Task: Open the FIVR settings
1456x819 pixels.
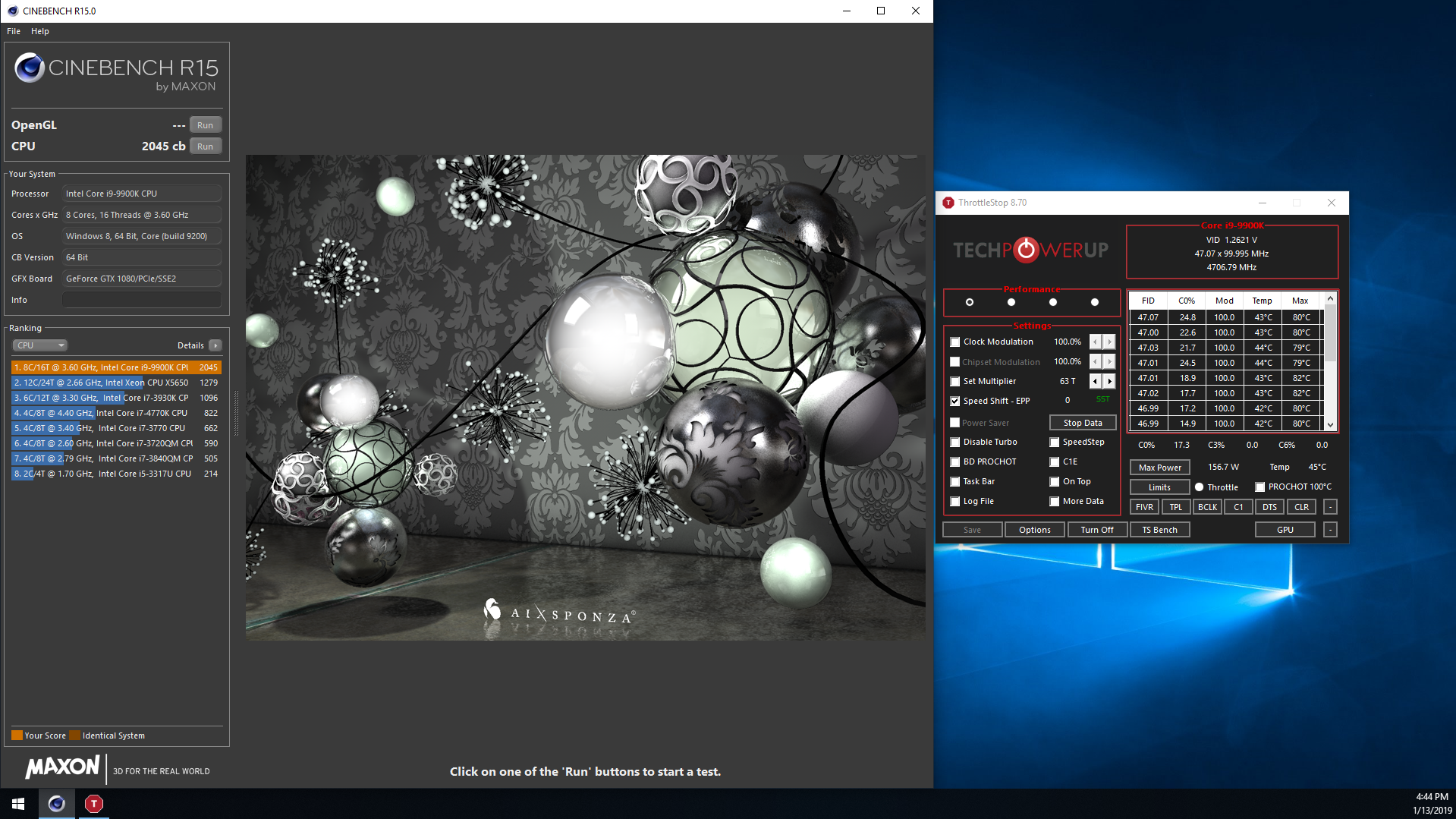Action: click(1144, 507)
